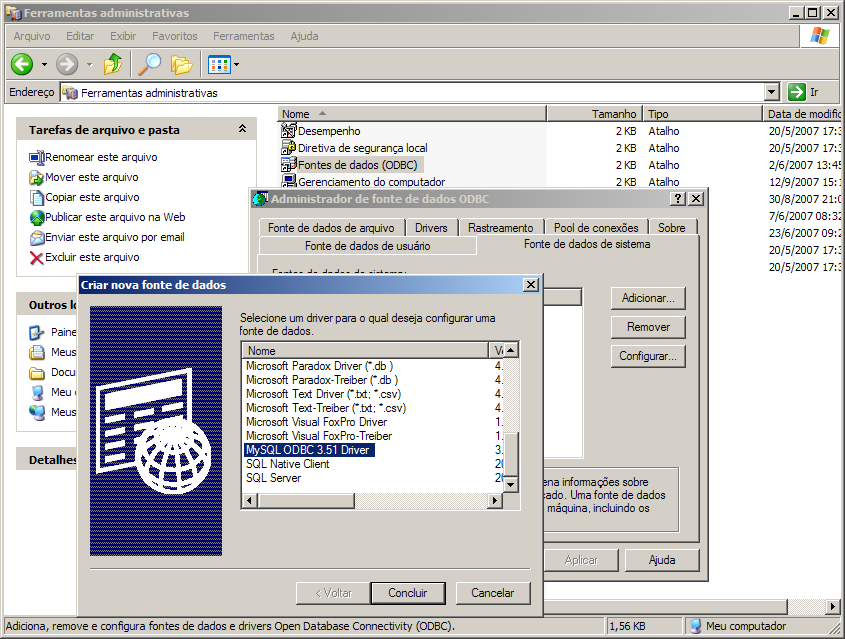Click the ODBC dialog help question mark
The image size is (845, 639).
pyautogui.click(x=677, y=198)
